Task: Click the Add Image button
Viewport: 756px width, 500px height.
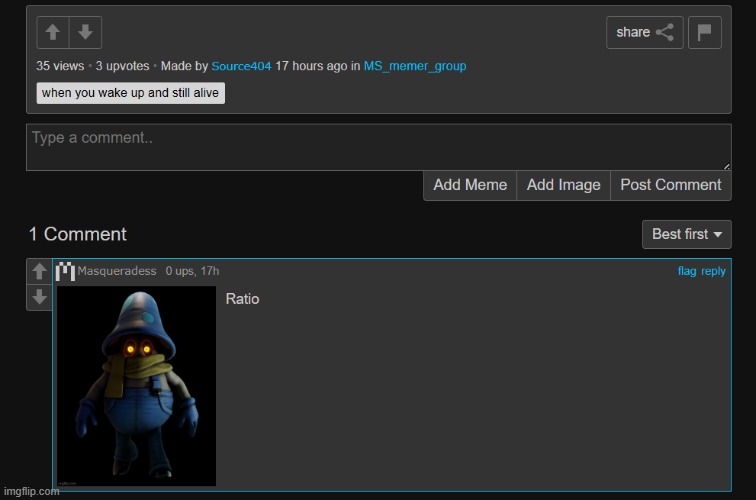Action: 563,185
